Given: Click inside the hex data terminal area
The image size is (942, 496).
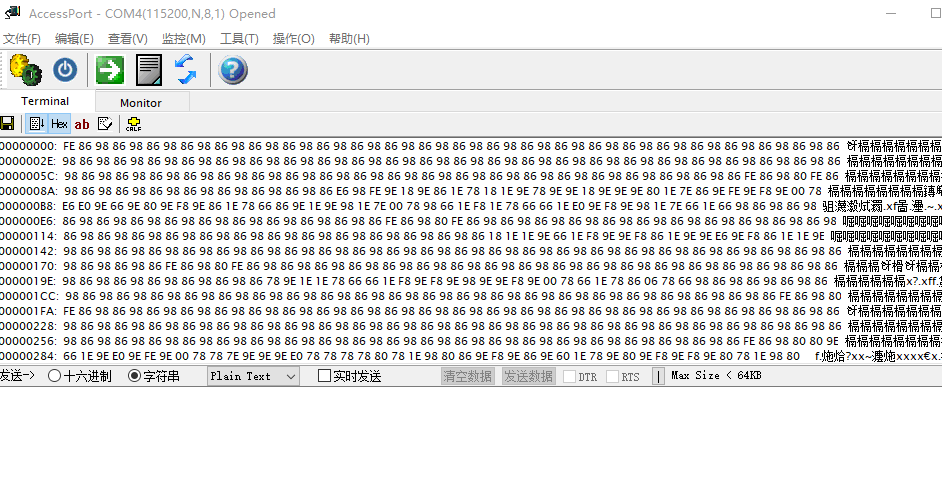Looking at the screenshot, I should pos(450,250).
